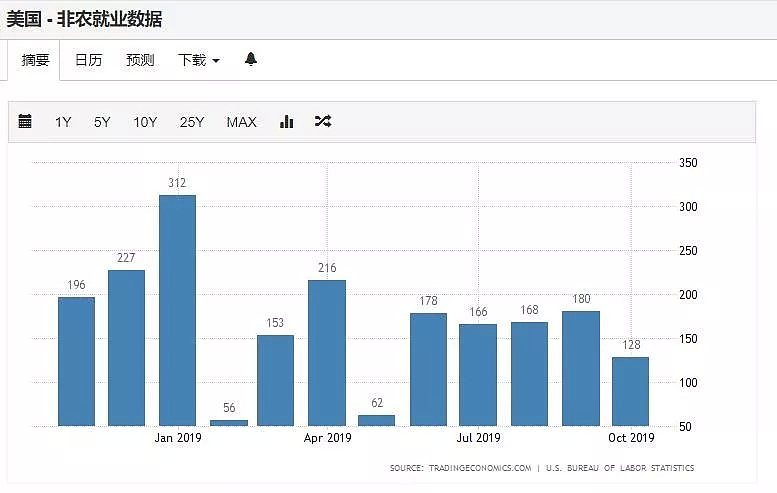This screenshot has width=777, height=493.
Task: Open the 下载 dropdown menu
Action: point(198,60)
